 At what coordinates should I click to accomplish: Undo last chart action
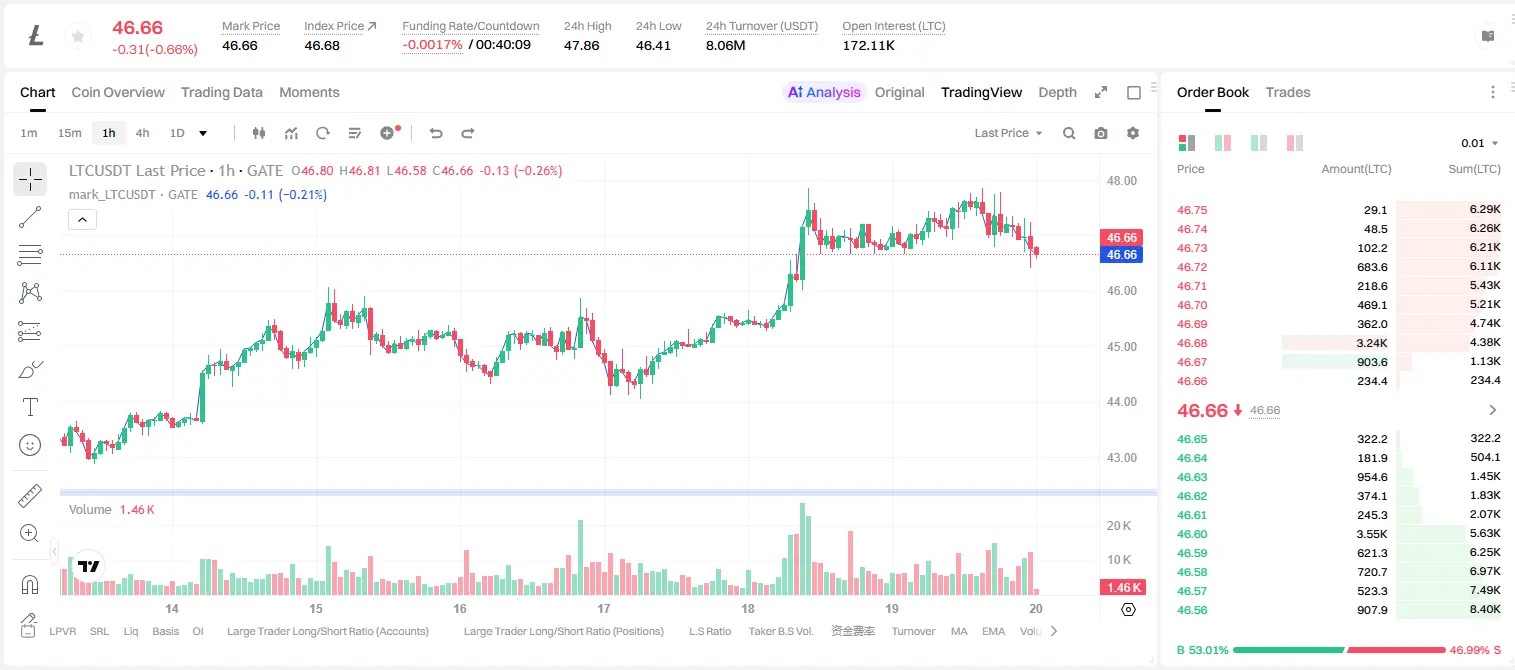pos(435,133)
